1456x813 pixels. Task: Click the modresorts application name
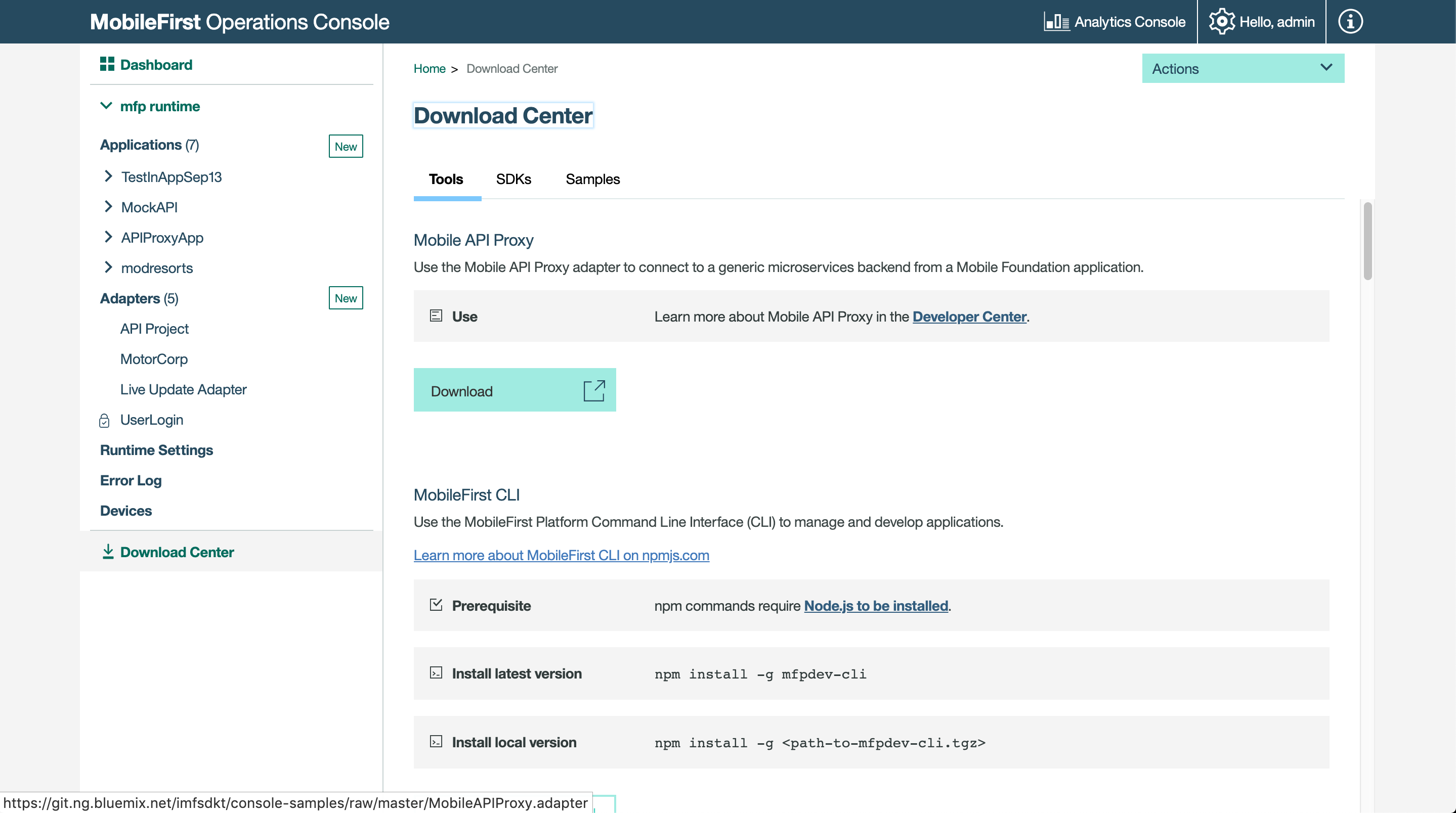point(157,268)
